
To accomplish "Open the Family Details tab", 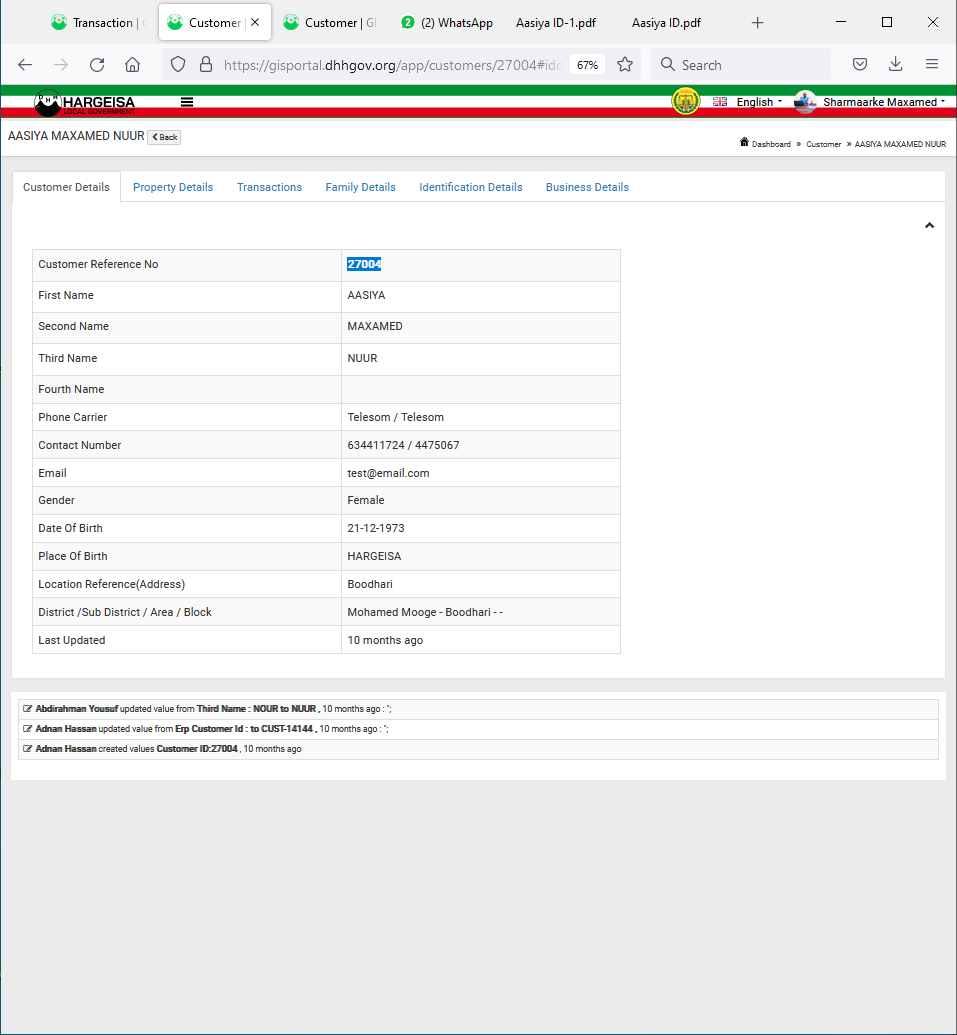I will coord(360,187).
